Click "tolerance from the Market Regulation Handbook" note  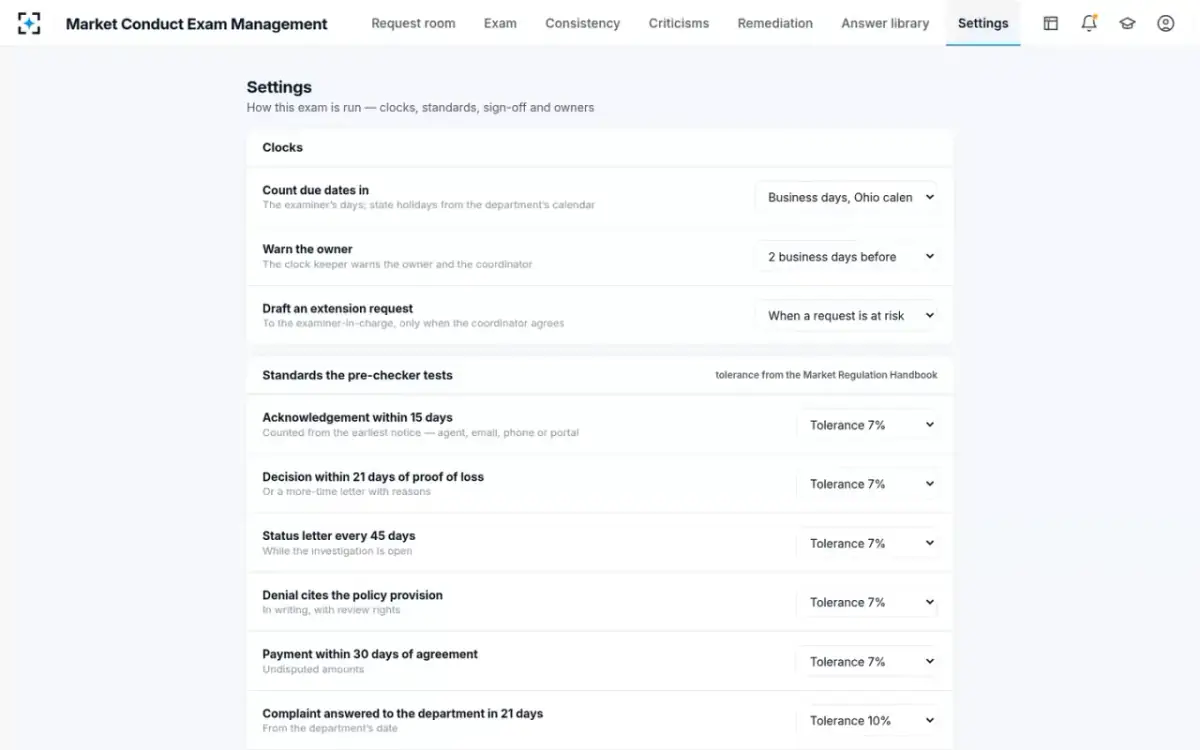(826, 375)
